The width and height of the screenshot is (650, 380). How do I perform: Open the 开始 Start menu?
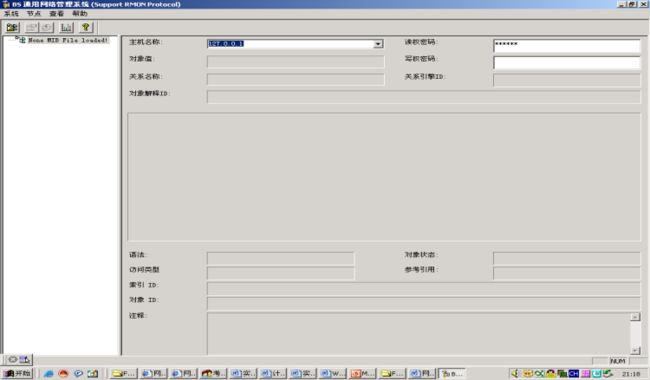coord(17,373)
